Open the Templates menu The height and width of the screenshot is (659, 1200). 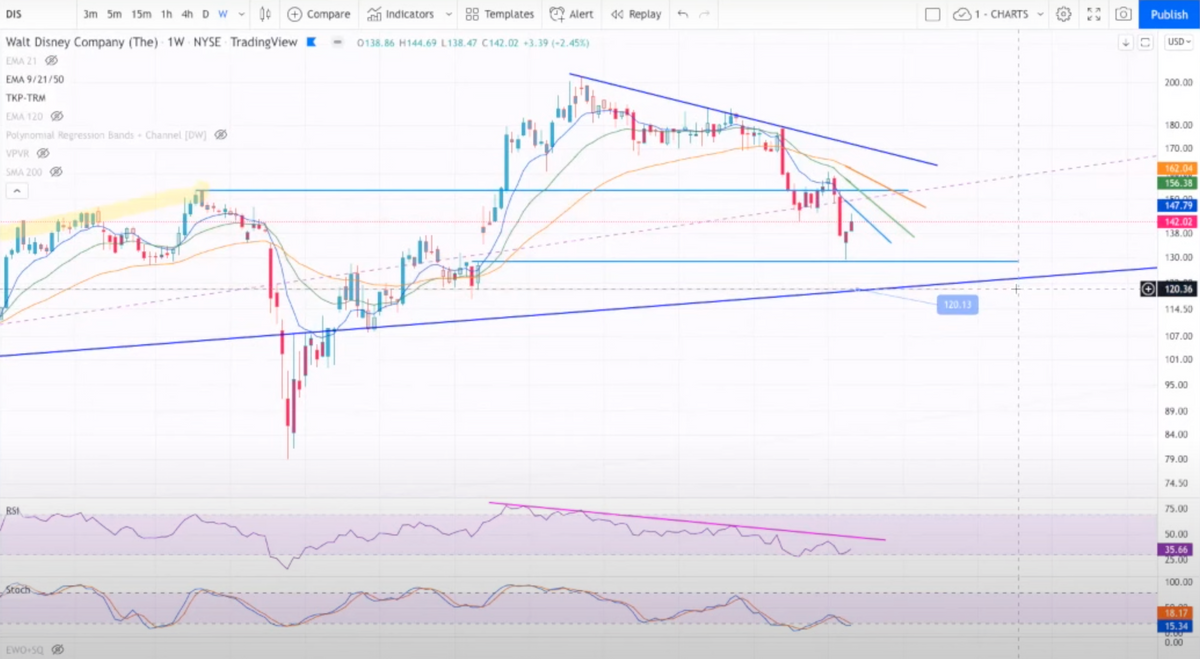point(499,14)
